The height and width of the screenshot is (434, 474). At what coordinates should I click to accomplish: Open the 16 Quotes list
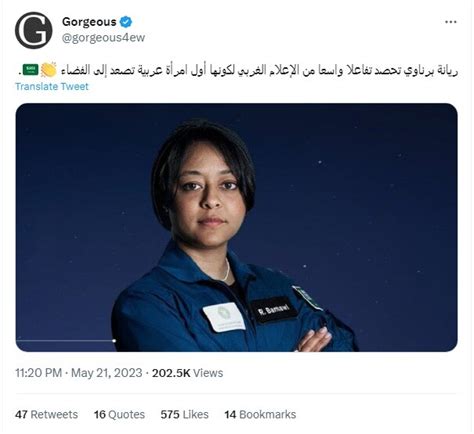click(119, 414)
